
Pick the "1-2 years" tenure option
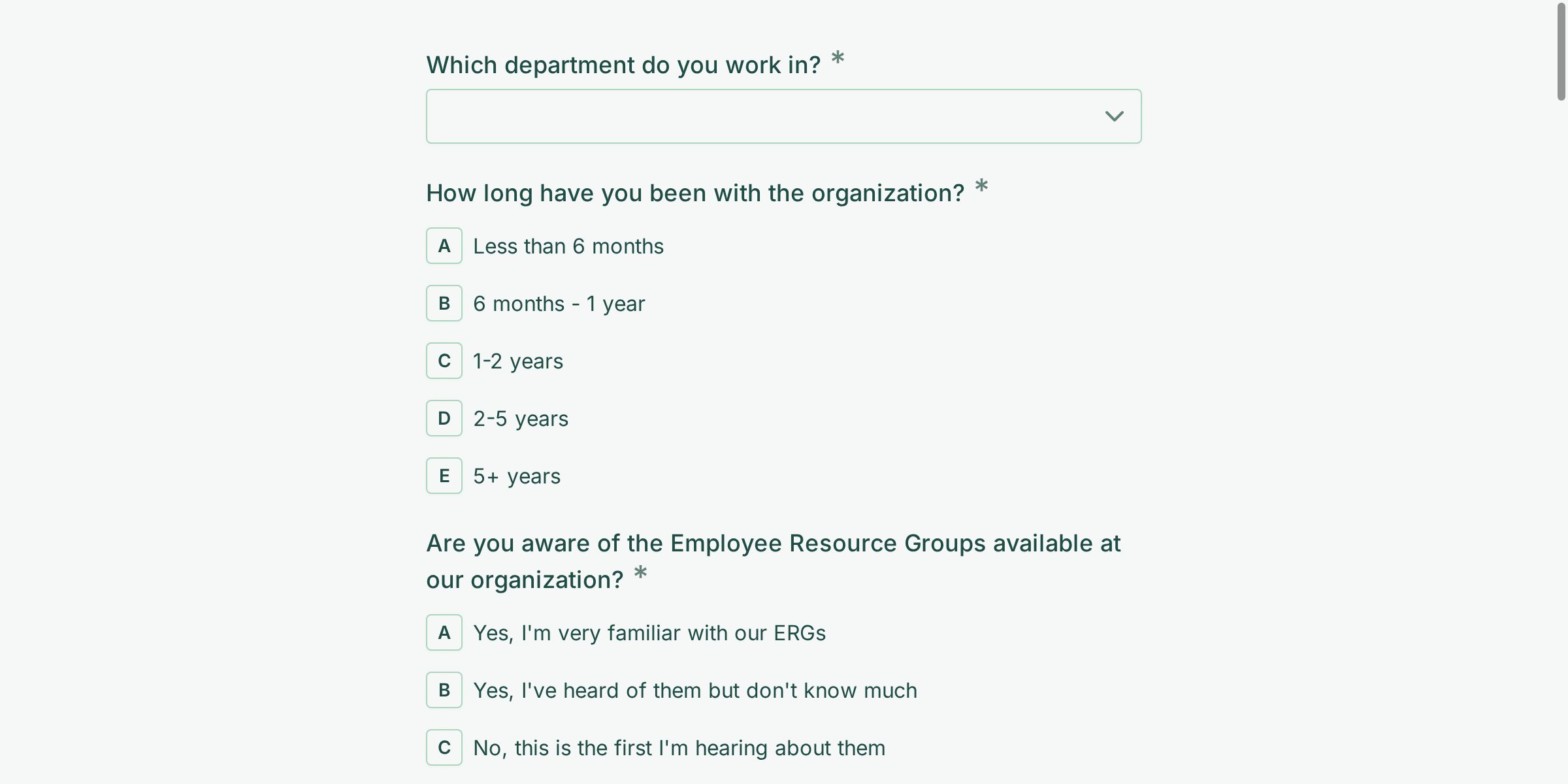pyautogui.click(x=517, y=361)
